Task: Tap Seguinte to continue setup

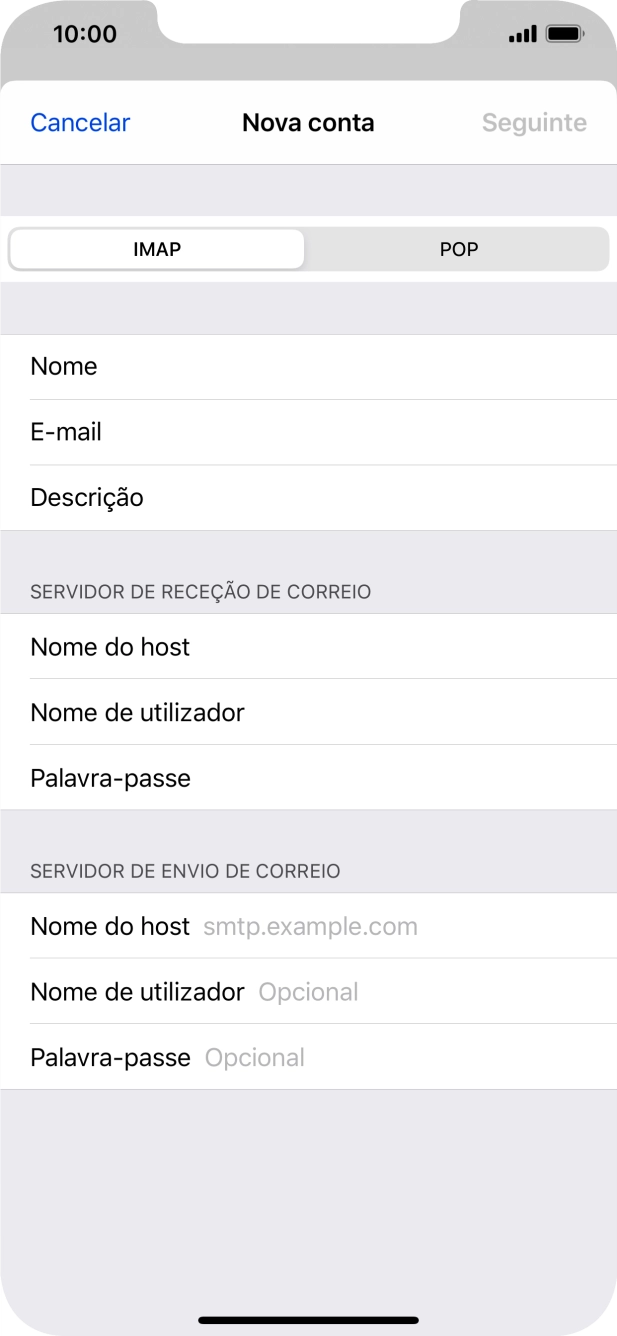Action: (x=534, y=122)
